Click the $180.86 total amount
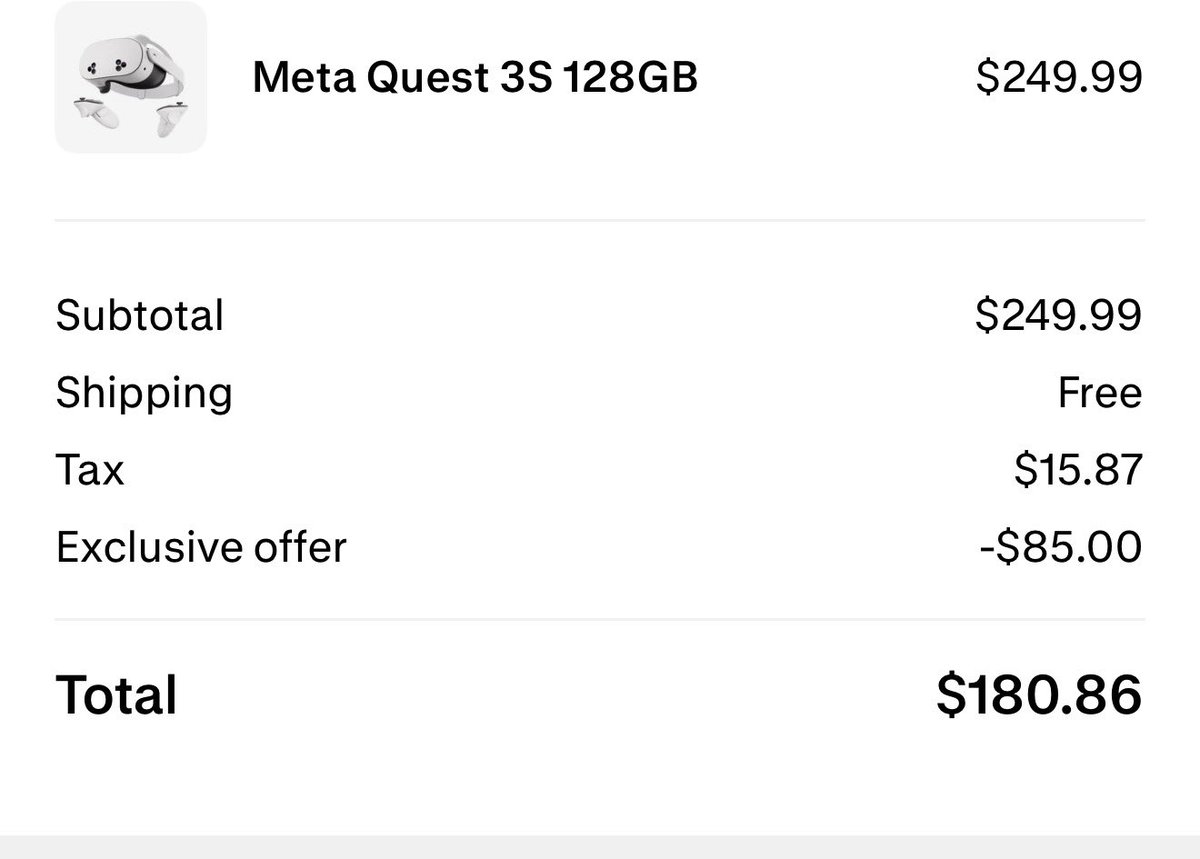 (x=1039, y=694)
